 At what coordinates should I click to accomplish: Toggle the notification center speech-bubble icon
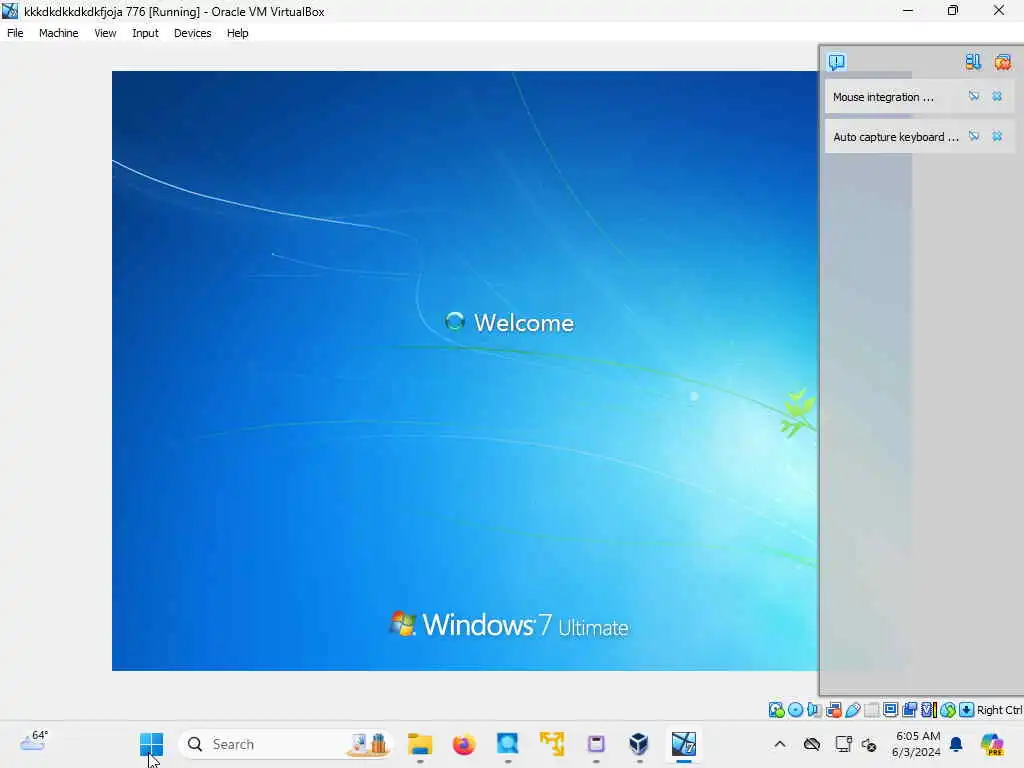(837, 62)
